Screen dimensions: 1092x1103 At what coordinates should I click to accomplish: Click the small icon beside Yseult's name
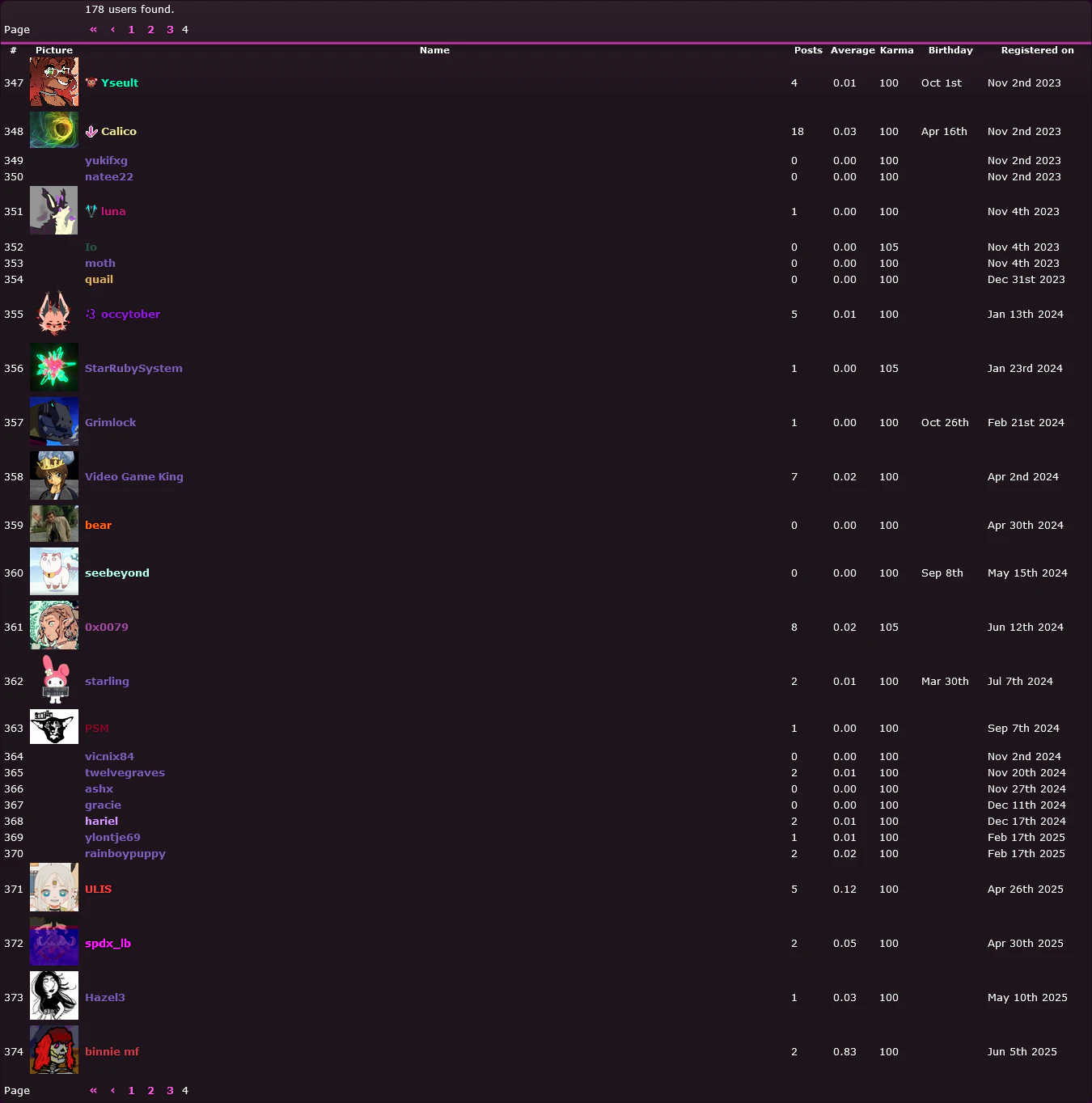91,83
